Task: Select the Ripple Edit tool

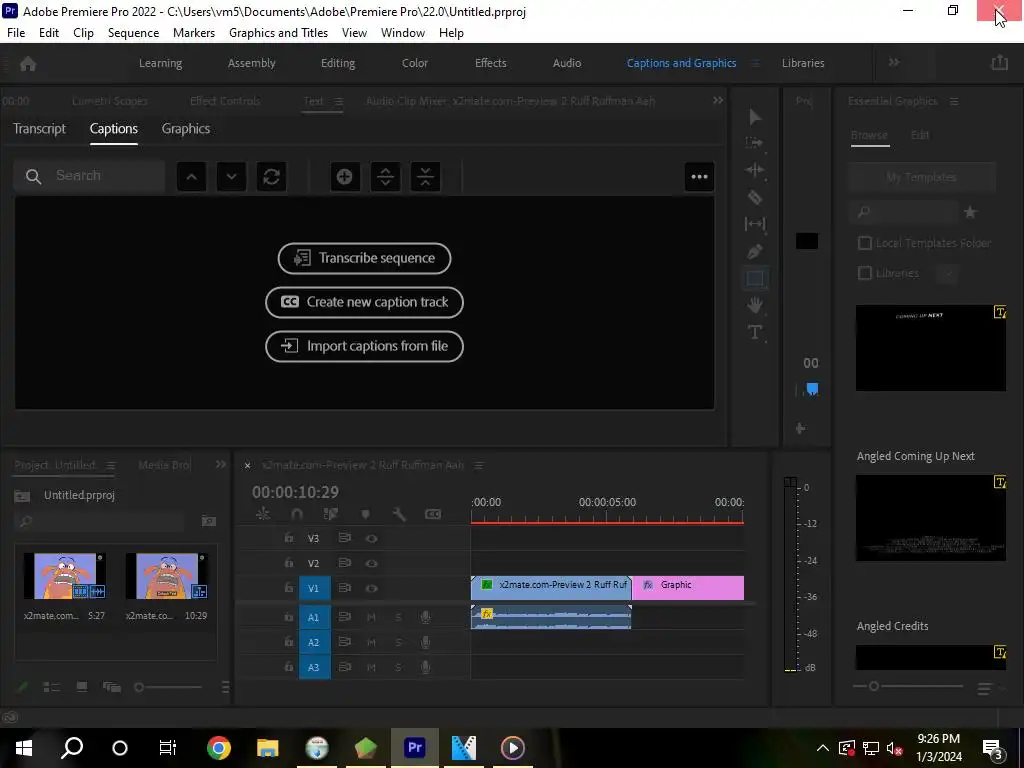Action: (x=755, y=170)
